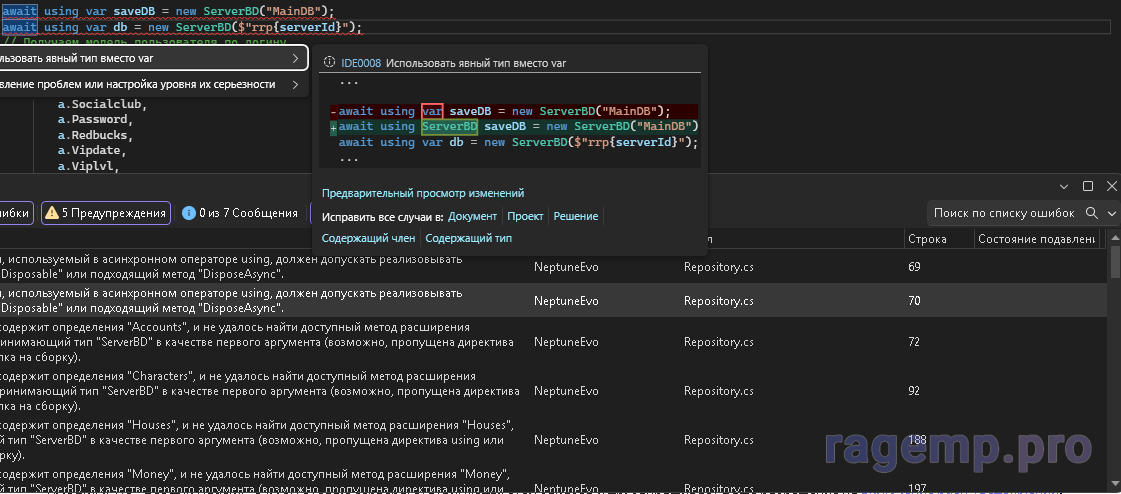Click the info circle icon beside IDE0008
Viewport: 1121px width, 494px height.
(329, 62)
